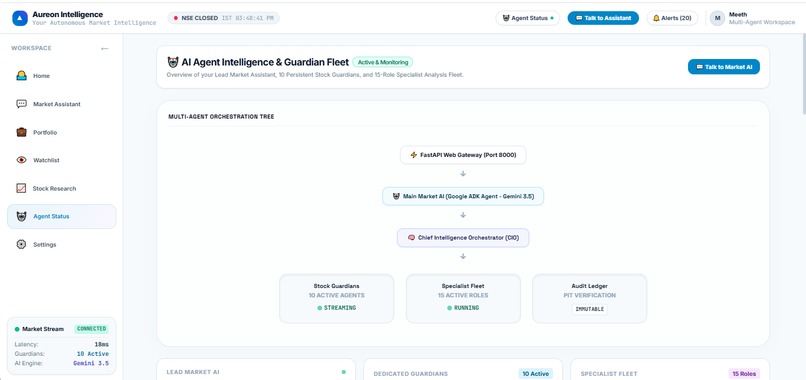Screen dimensions: 806x380
Task: Click the STREAMING status text
Action: pyautogui.click(x=339, y=308)
